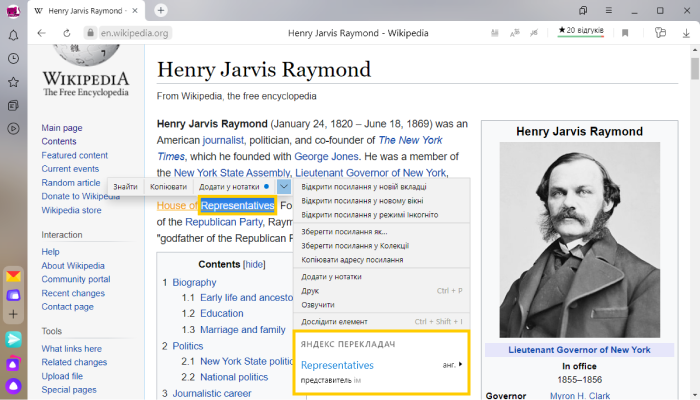The height and width of the screenshot is (400, 700).
Task: Open the messenger arrow icon in sidebar
Action: coord(13,340)
